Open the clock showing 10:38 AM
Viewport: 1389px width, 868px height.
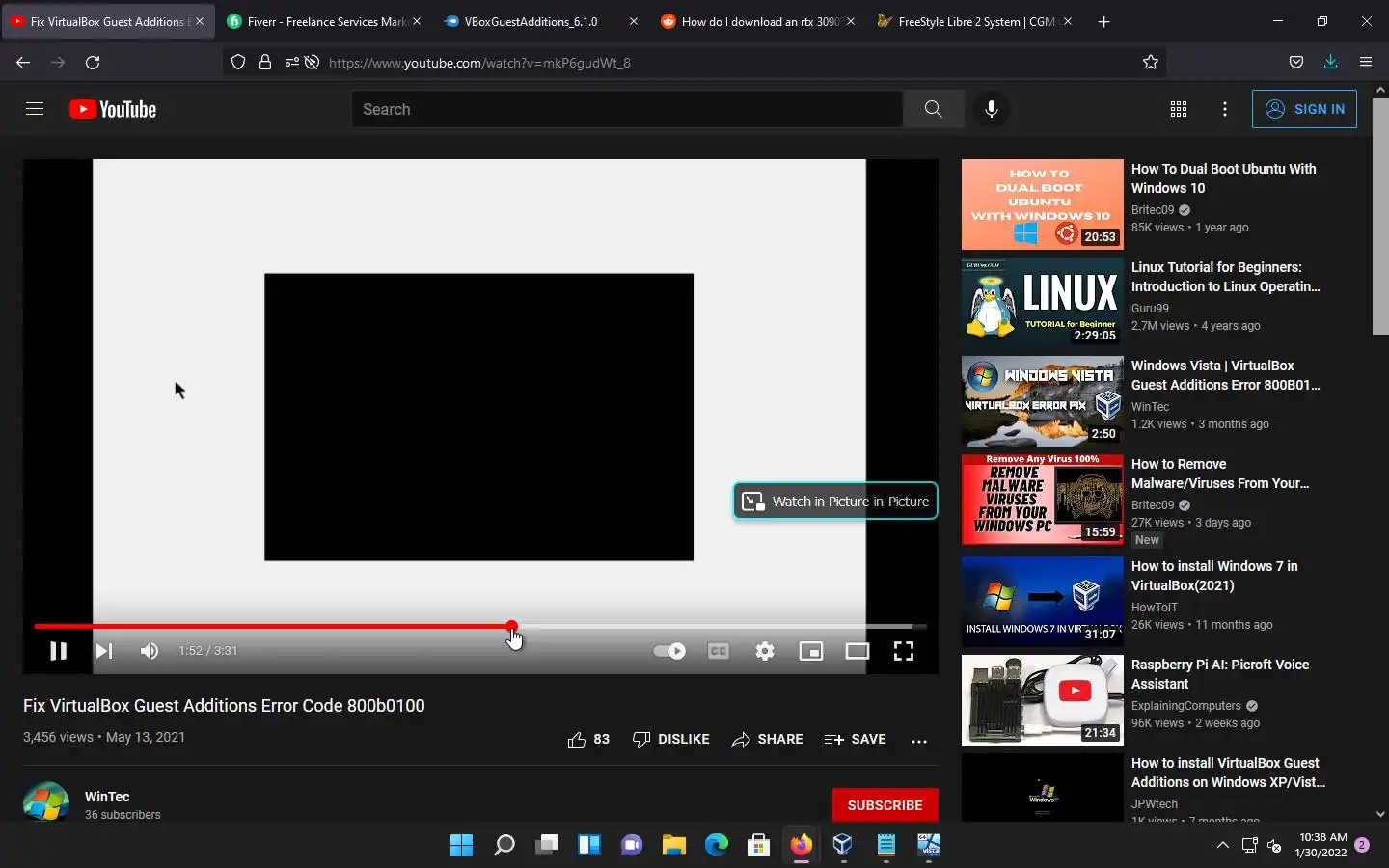1321,846
